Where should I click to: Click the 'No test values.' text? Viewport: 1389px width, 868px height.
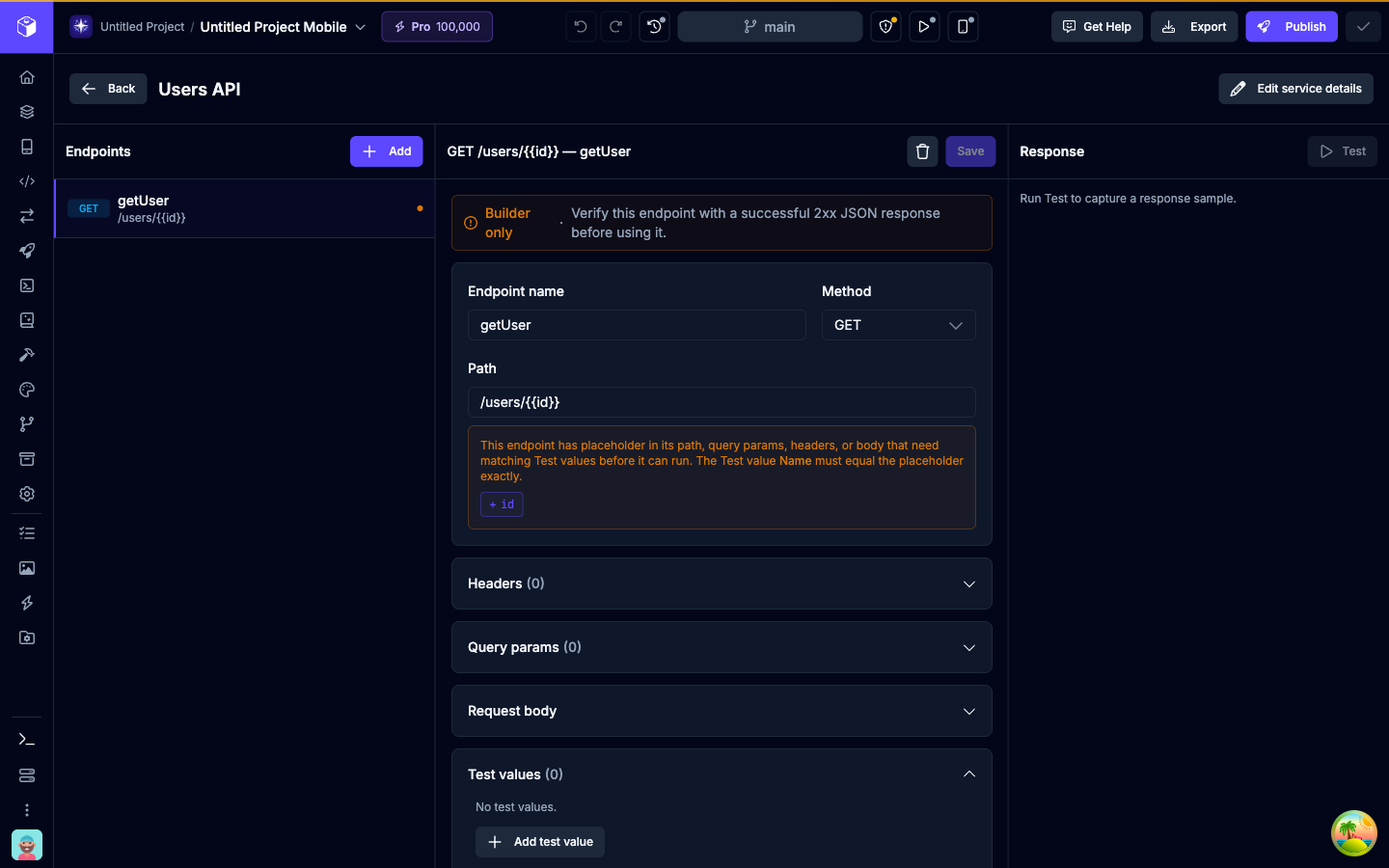pyautogui.click(x=516, y=807)
